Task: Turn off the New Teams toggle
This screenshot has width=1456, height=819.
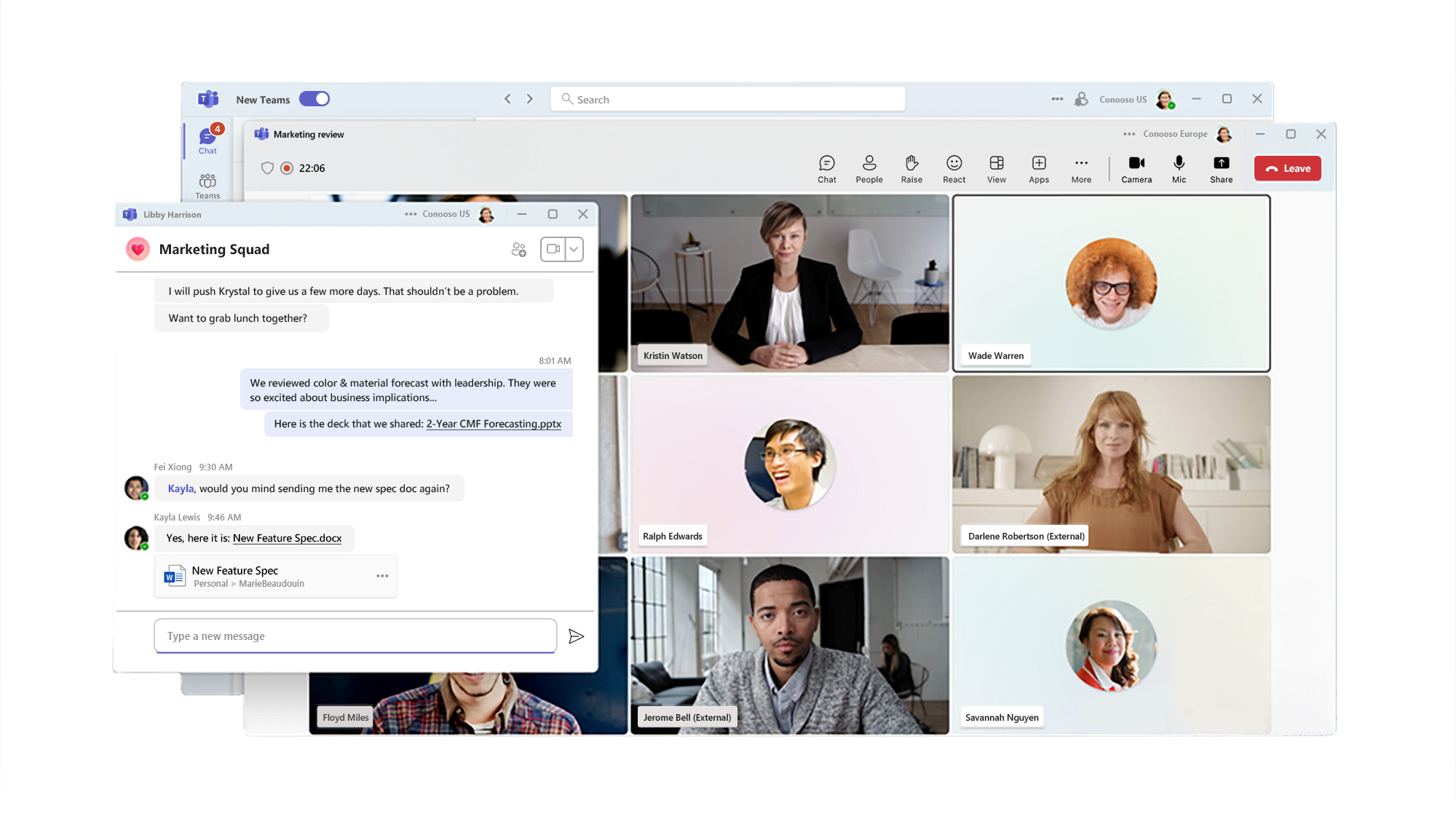Action: [314, 99]
